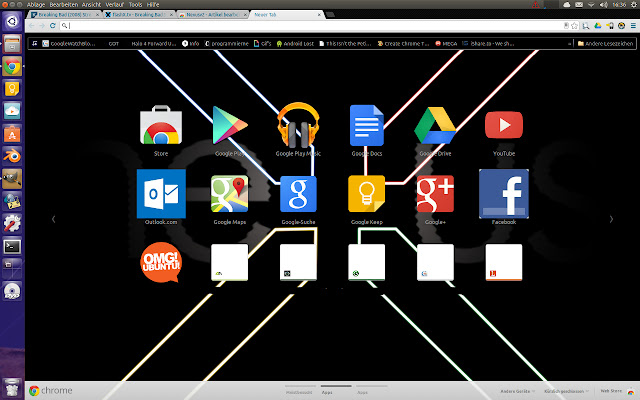Screen dimensions: 640x400
Task: Open the Bearbeiten menu
Action: 64,4
